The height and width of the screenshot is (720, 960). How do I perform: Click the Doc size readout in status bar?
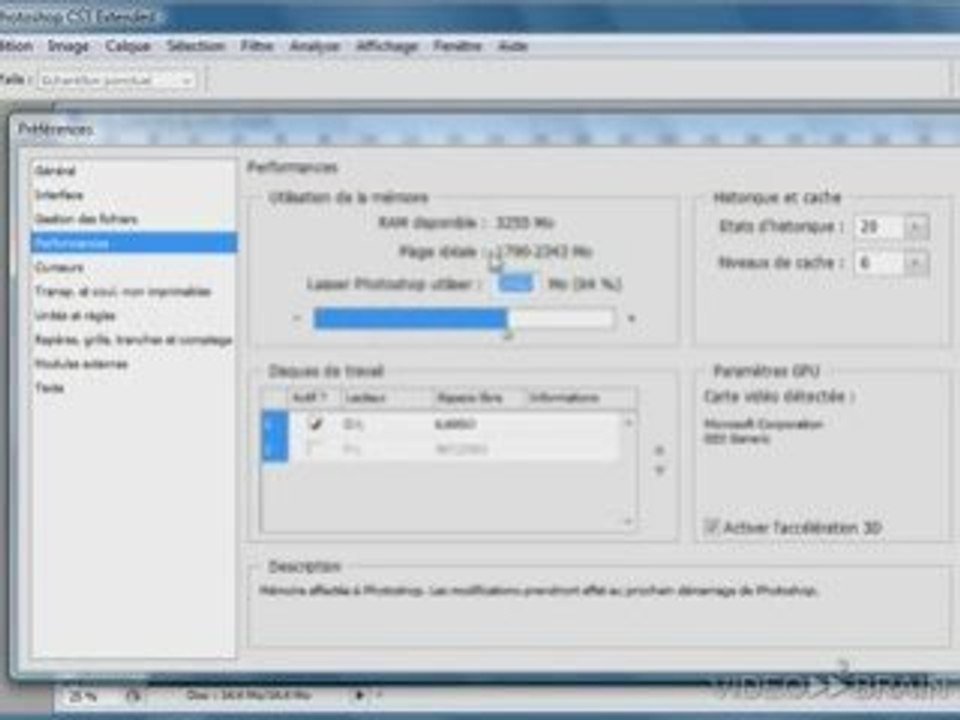[249, 696]
